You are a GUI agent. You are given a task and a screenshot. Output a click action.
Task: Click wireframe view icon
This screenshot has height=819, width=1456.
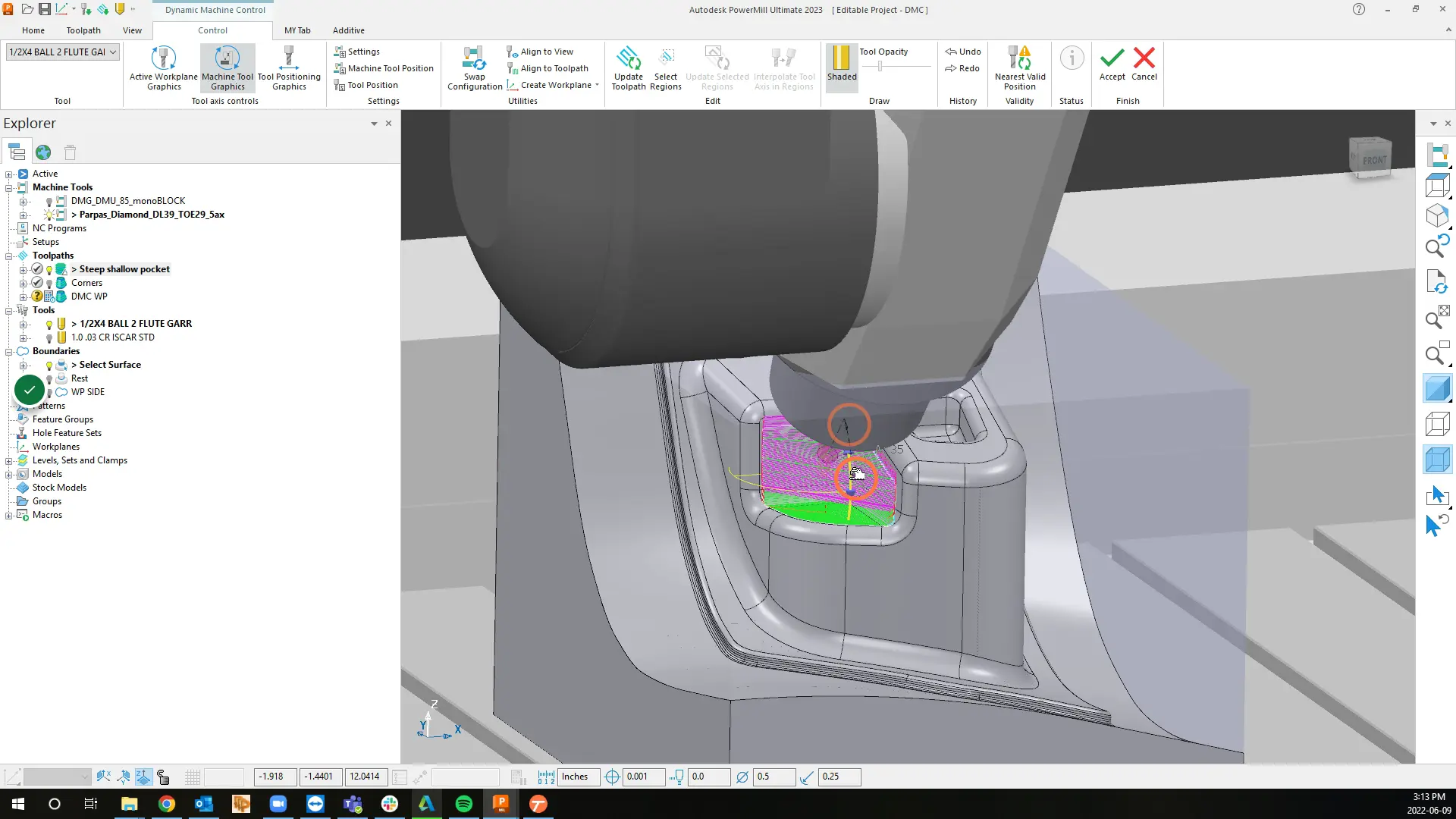pos(1437,424)
